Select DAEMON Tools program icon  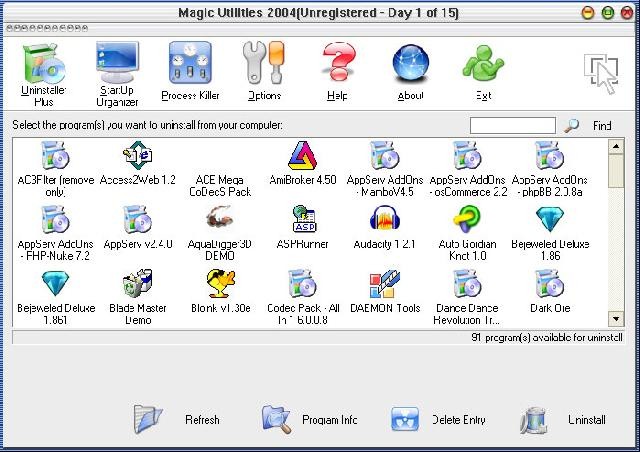tap(384, 283)
